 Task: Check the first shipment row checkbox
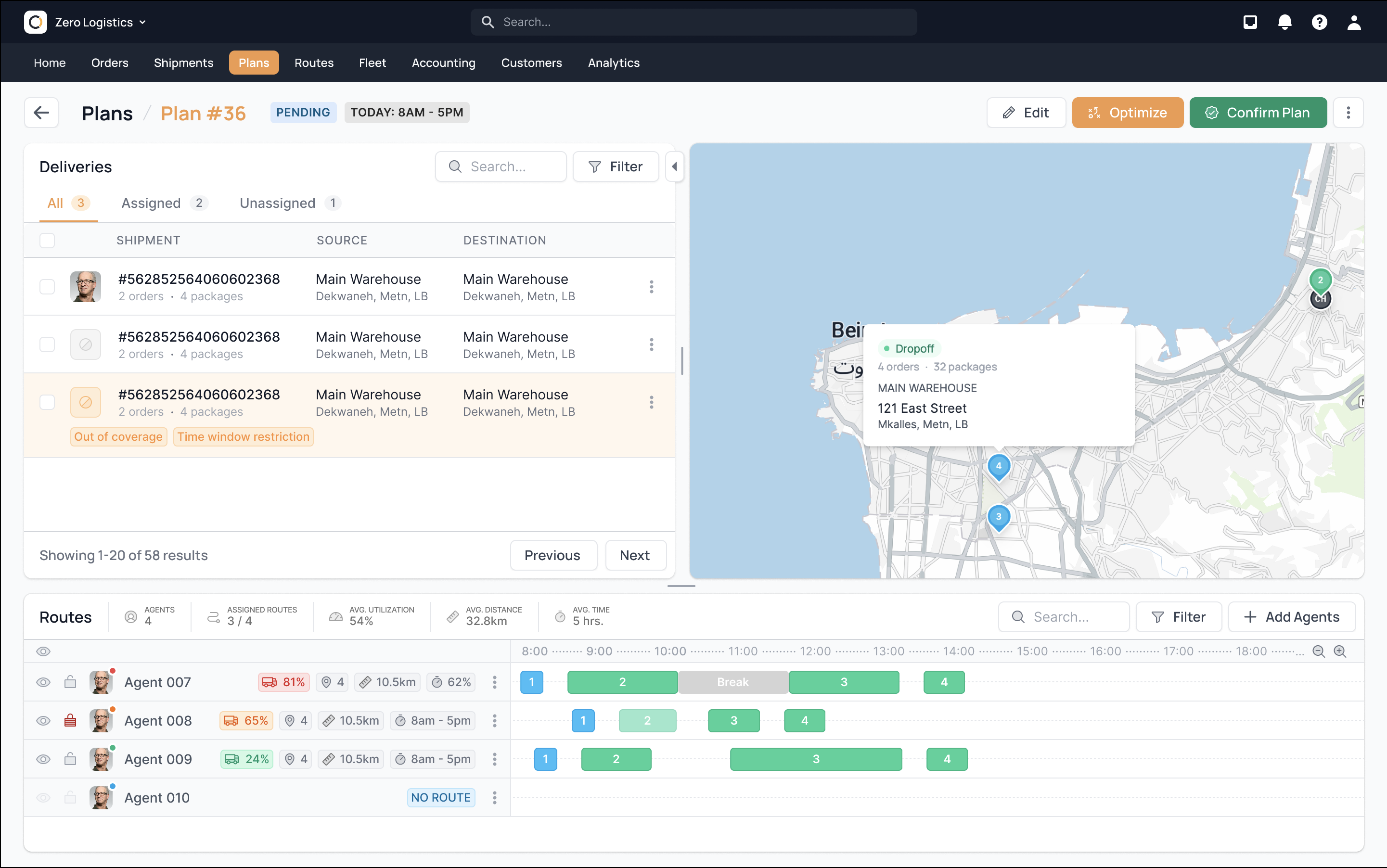pyautogui.click(x=47, y=286)
